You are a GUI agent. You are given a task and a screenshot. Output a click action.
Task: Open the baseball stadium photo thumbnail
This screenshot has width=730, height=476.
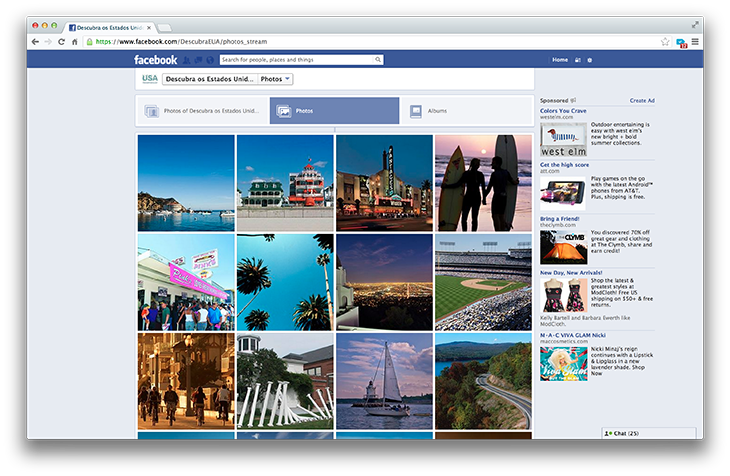coord(484,281)
